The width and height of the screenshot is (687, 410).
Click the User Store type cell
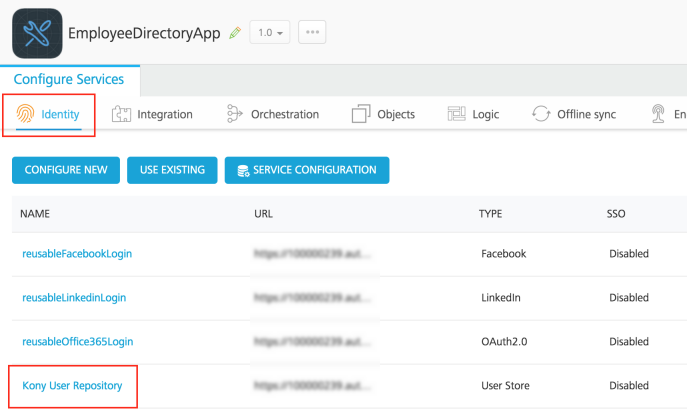point(505,385)
